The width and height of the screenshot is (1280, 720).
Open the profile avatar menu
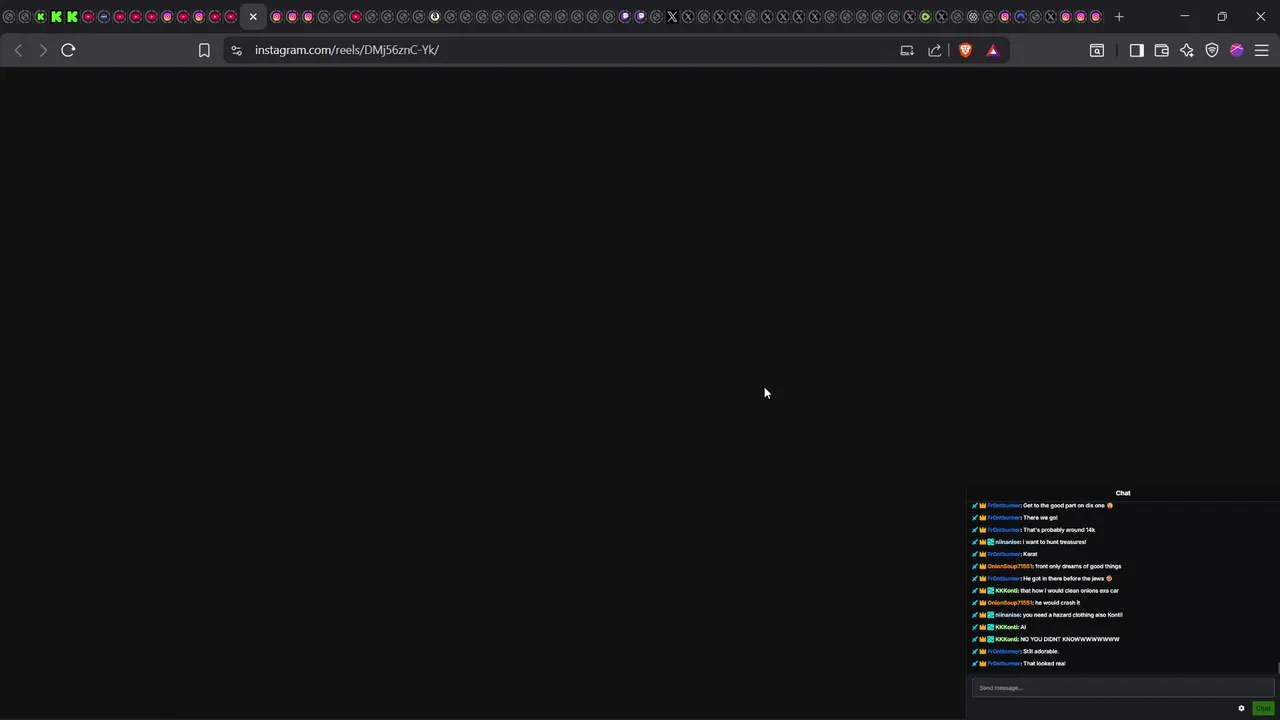click(x=1237, y=50)
